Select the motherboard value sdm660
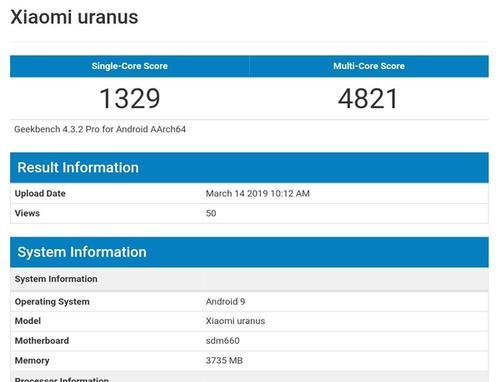Screen dimensions: 500x382 pyautogui.click(x=223, y=341)
